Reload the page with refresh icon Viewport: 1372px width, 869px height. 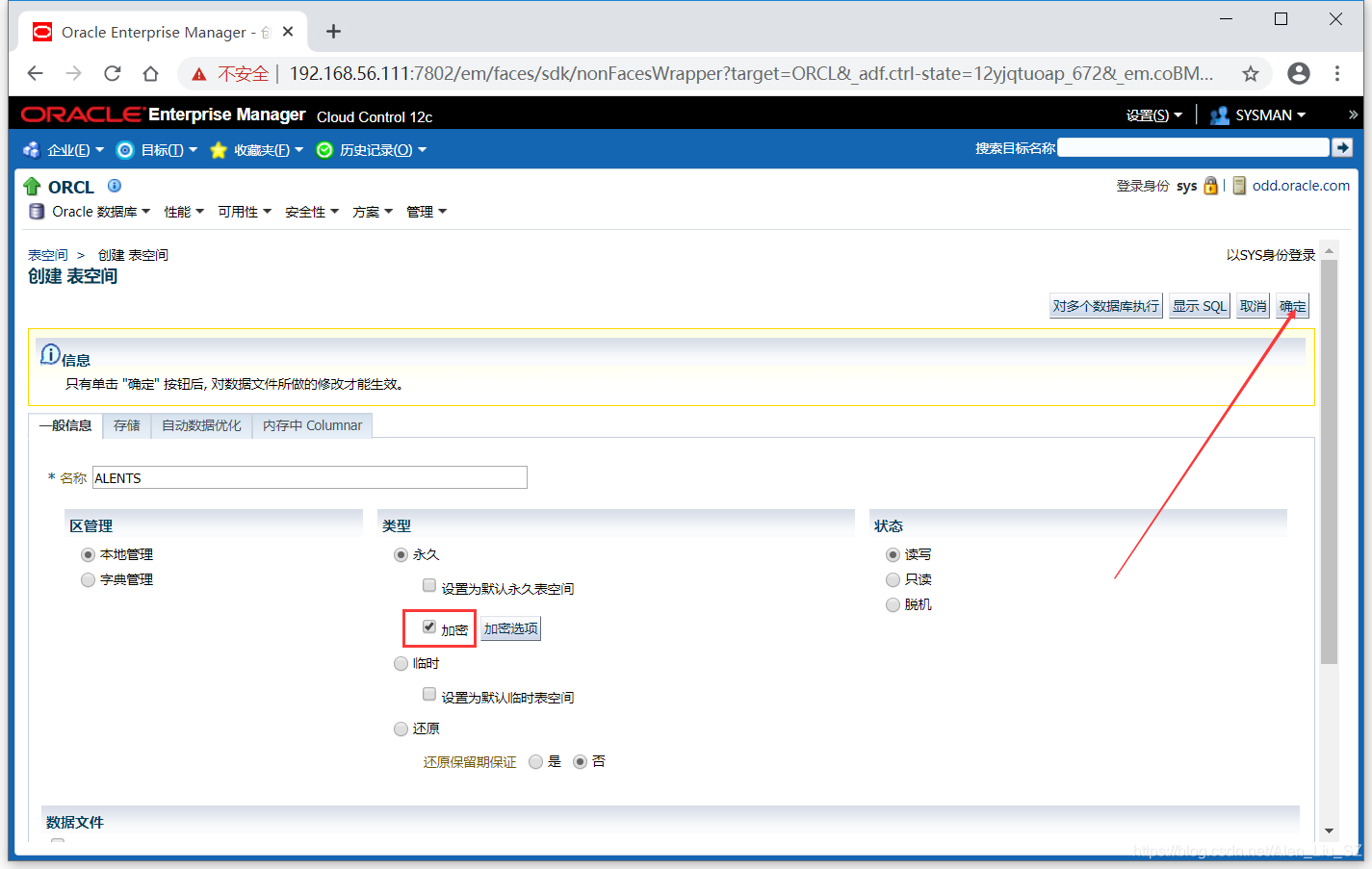click(x=113, y=73)
